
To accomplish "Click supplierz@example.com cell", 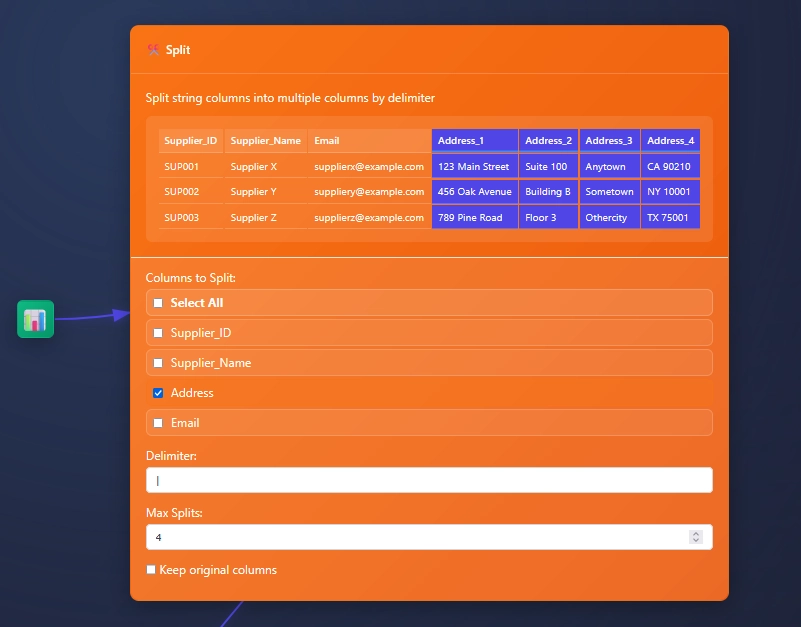I will click(x=369, y=218).
